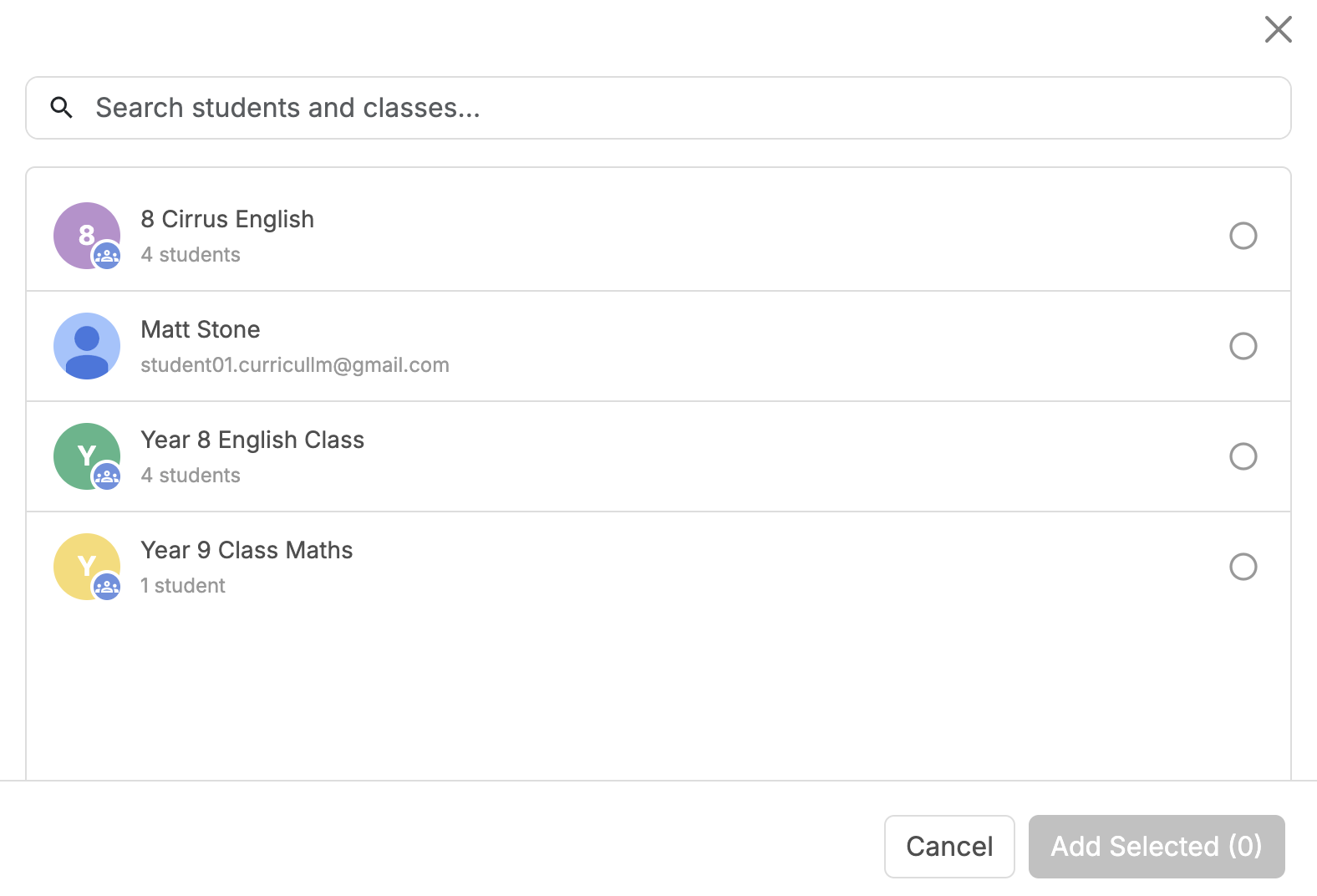Close the dialog with the X icon
The image size is (1317, 896).
1278,29
